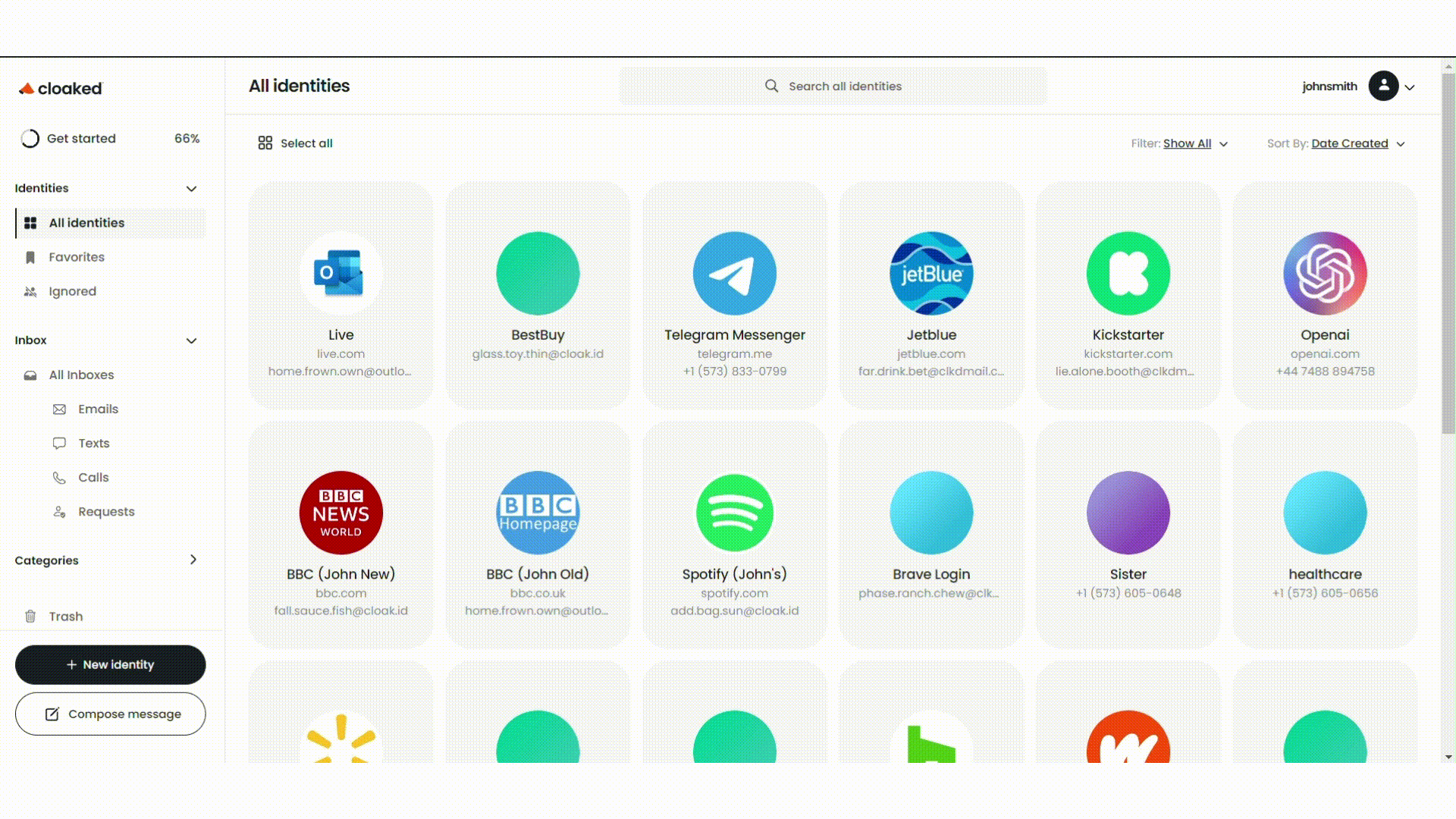The height and width of the screenshot is (819, 1456).
Task: Click the Get started label
Action: pos(81,138)
